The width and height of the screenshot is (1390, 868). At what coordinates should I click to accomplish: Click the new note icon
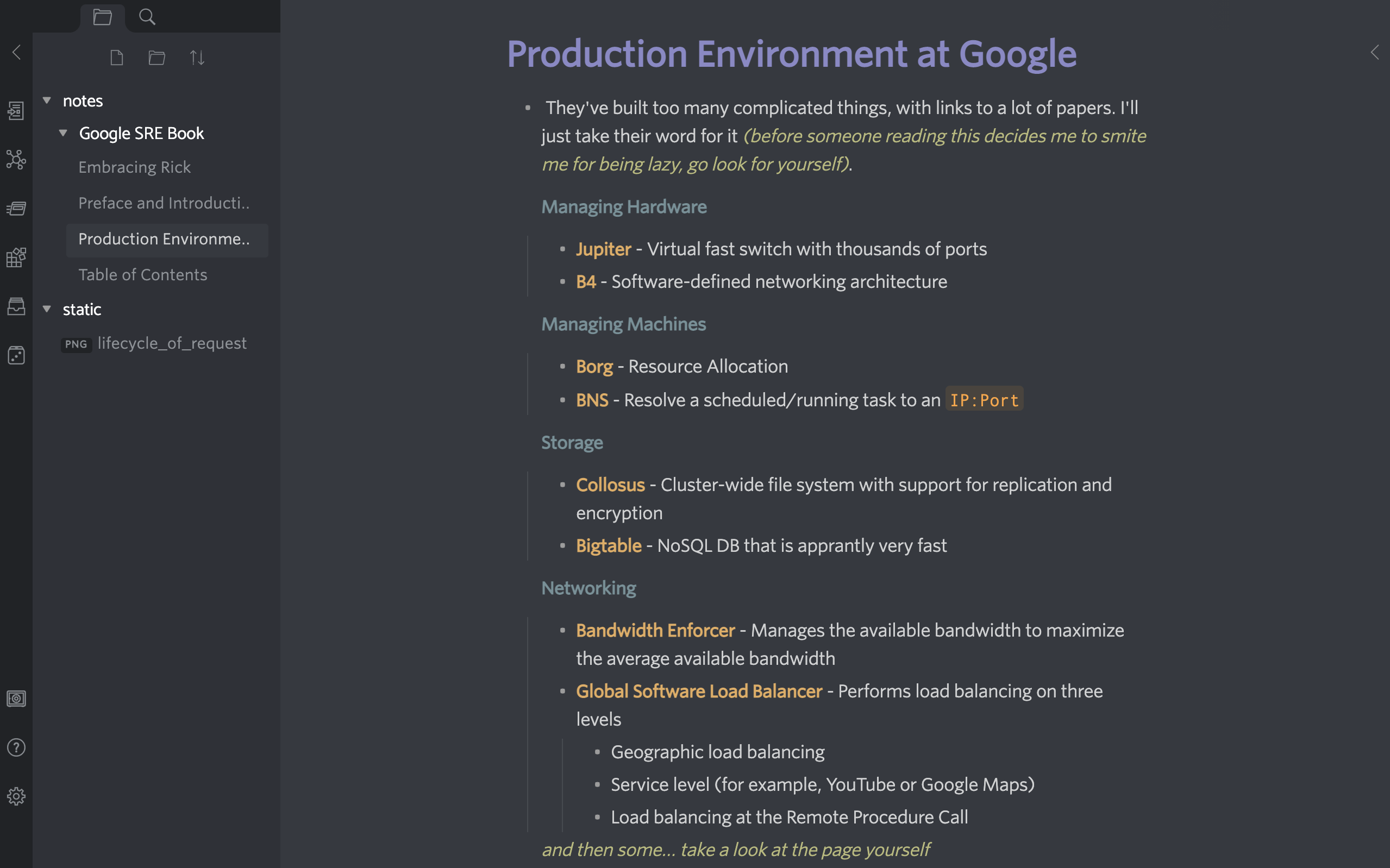(x=116, y=58)
